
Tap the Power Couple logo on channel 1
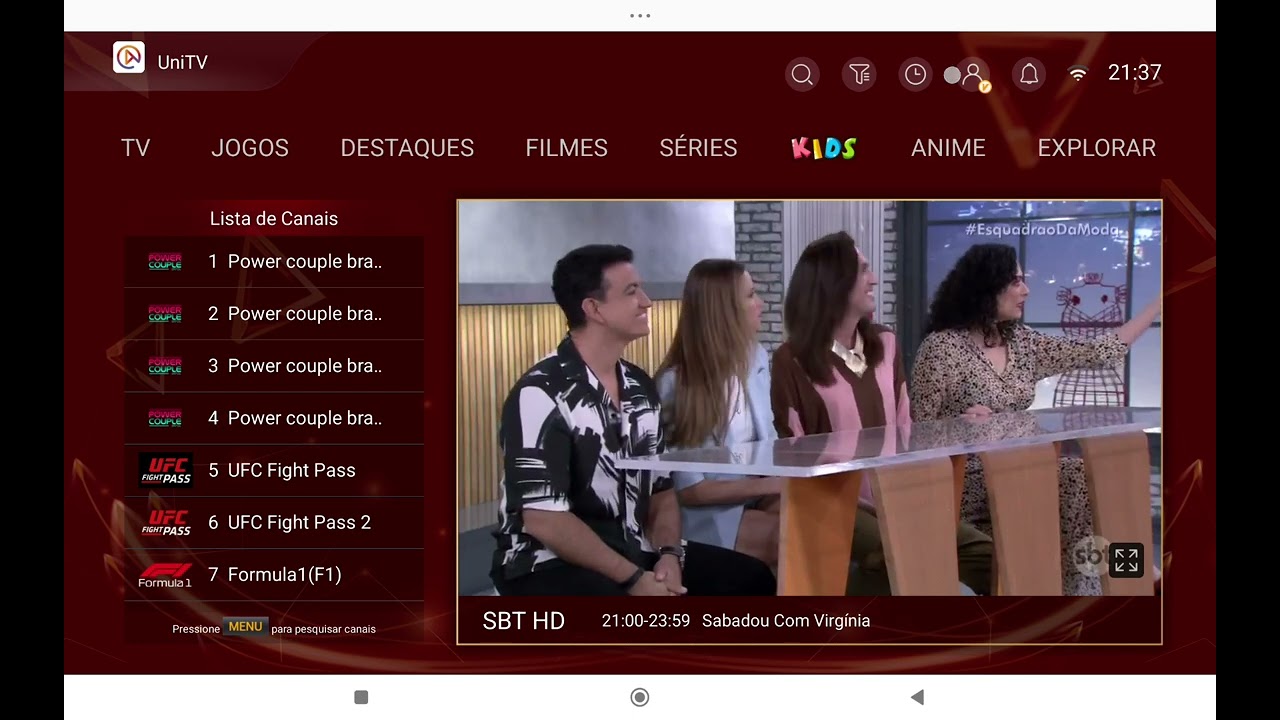(x=165, y=262)
